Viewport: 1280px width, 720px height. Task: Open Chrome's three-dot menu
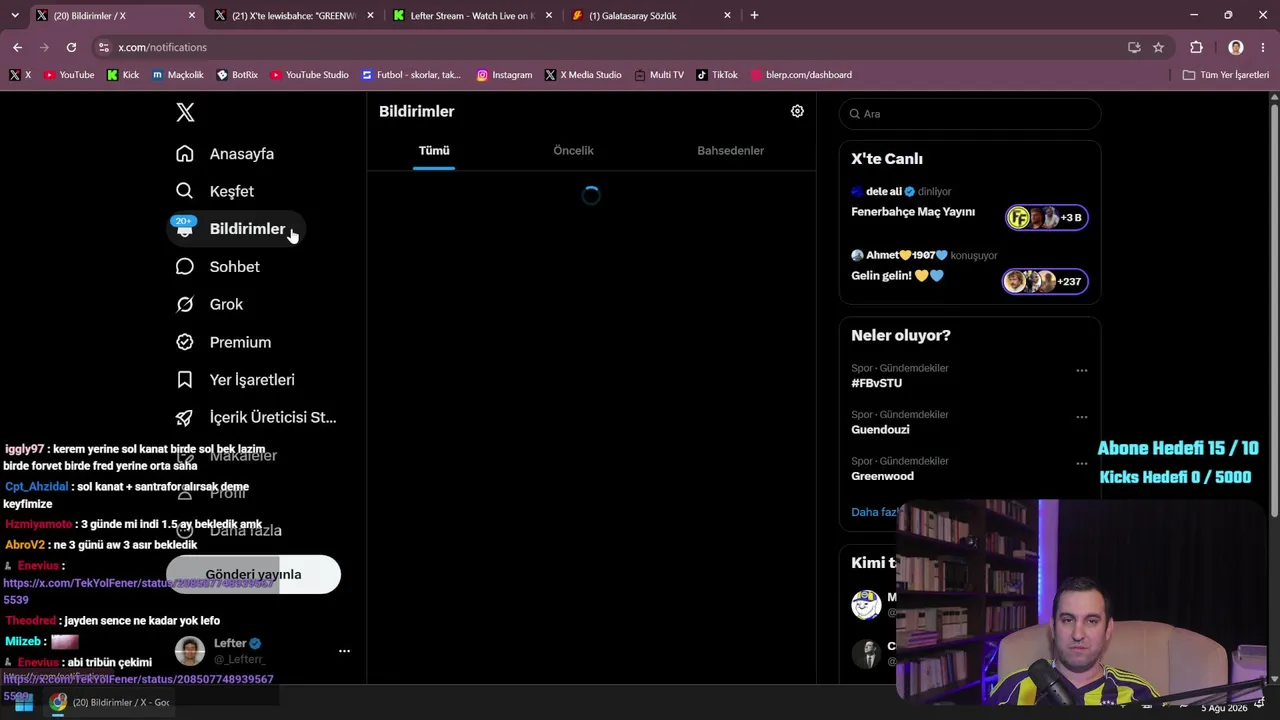(x=1263, y=47)
